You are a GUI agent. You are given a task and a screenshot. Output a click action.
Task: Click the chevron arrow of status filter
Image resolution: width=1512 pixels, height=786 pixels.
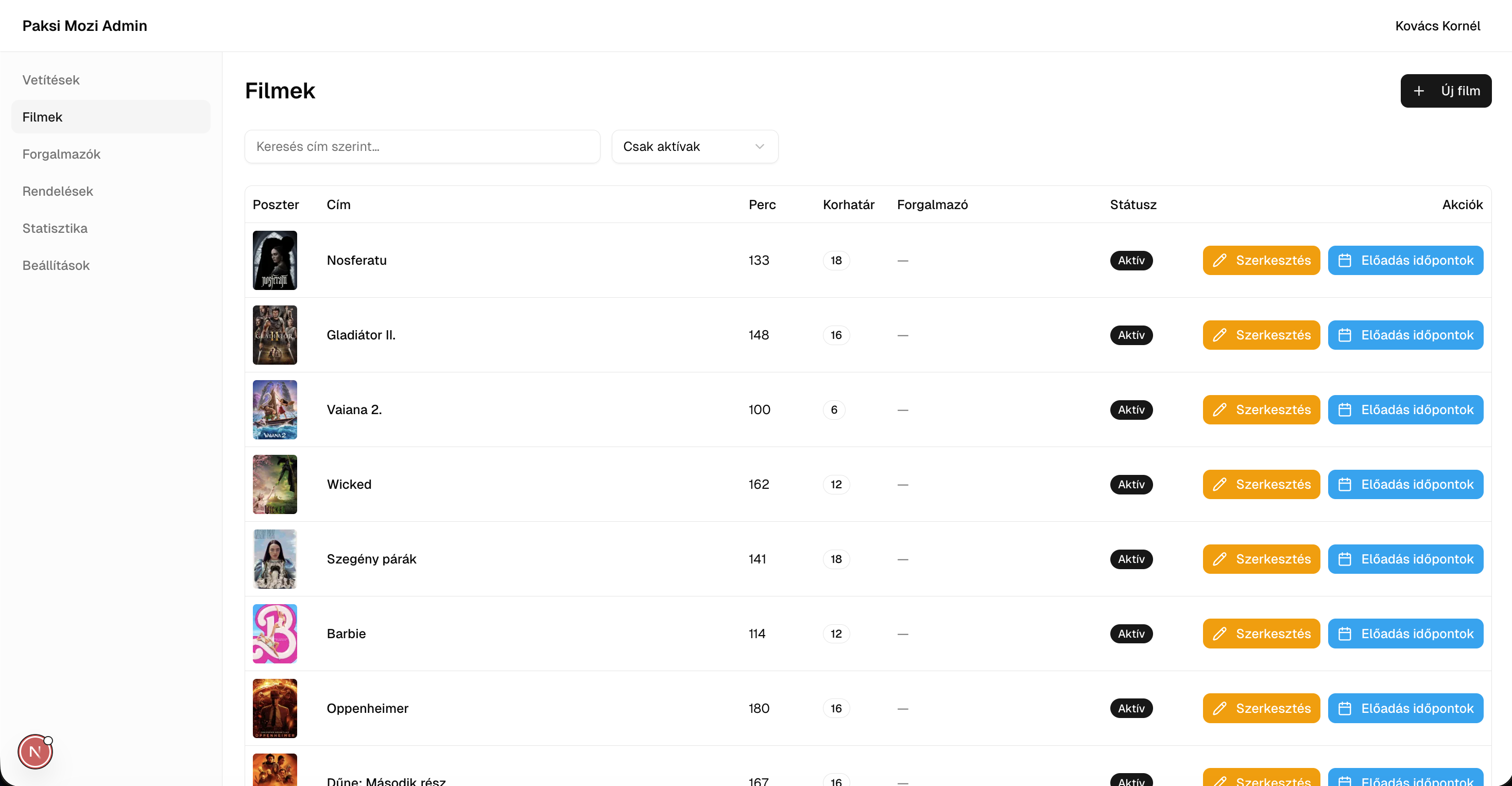[x=760, y=147]
